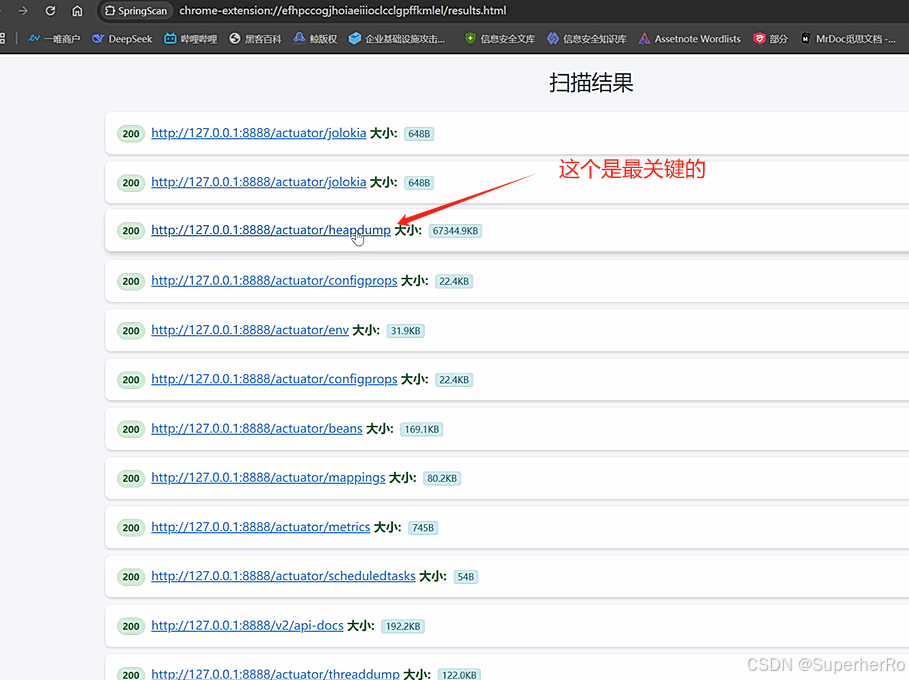The image size is (909, 680).
Task: Open the actuator/mappings link
Action: coord(268,478)
